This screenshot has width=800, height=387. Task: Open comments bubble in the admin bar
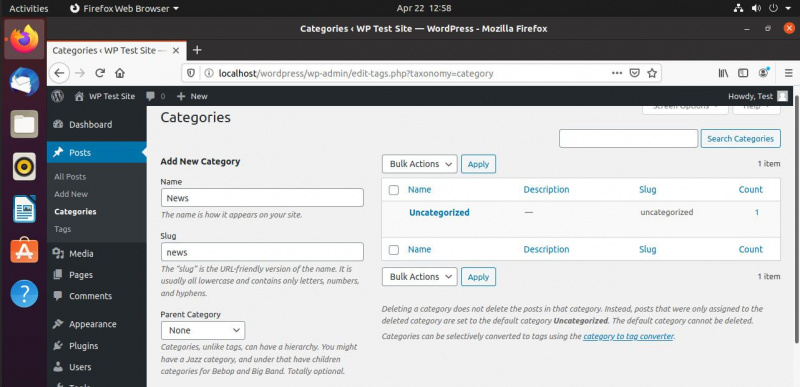[x=156, y=96]
